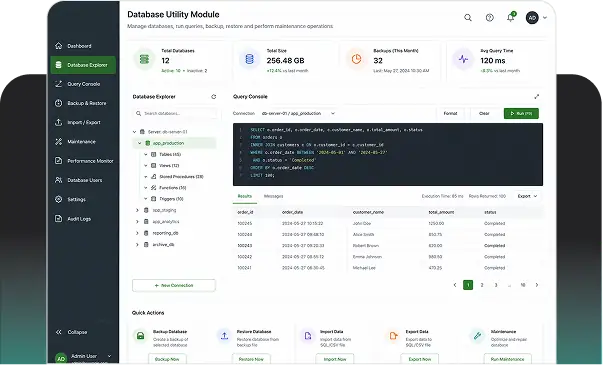603x365 pixels.
Task: Click Settings gear icon in sidebar
Action: (x=58, y=199)
